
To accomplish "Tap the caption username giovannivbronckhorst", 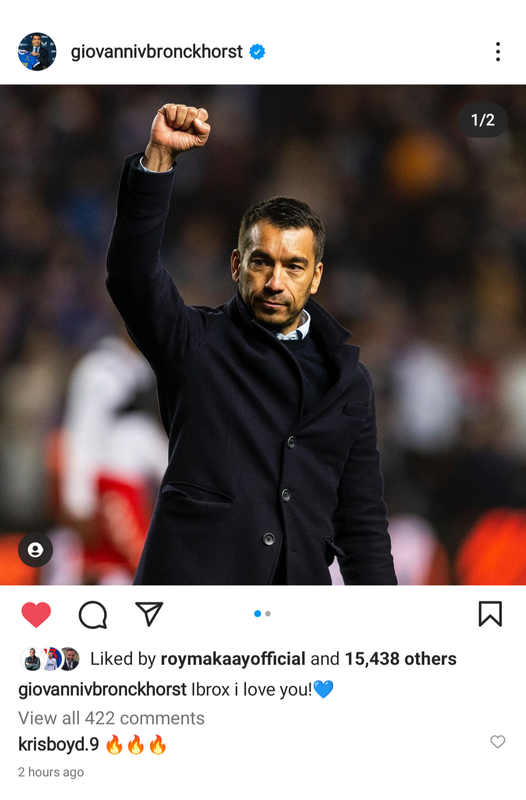I will pyautogui.click(x=103, y=689).
